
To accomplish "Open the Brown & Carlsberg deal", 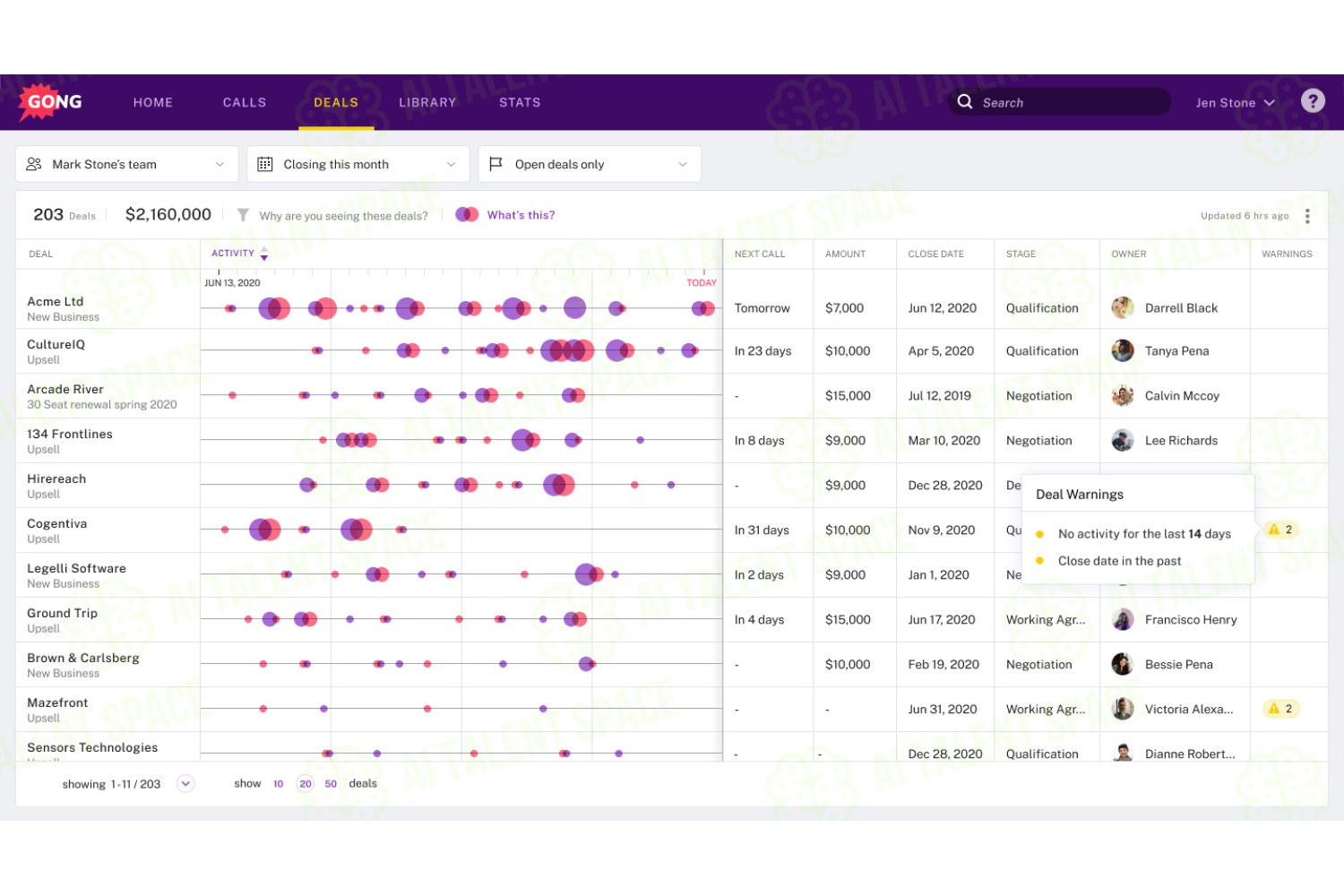I will coord(83,658).
